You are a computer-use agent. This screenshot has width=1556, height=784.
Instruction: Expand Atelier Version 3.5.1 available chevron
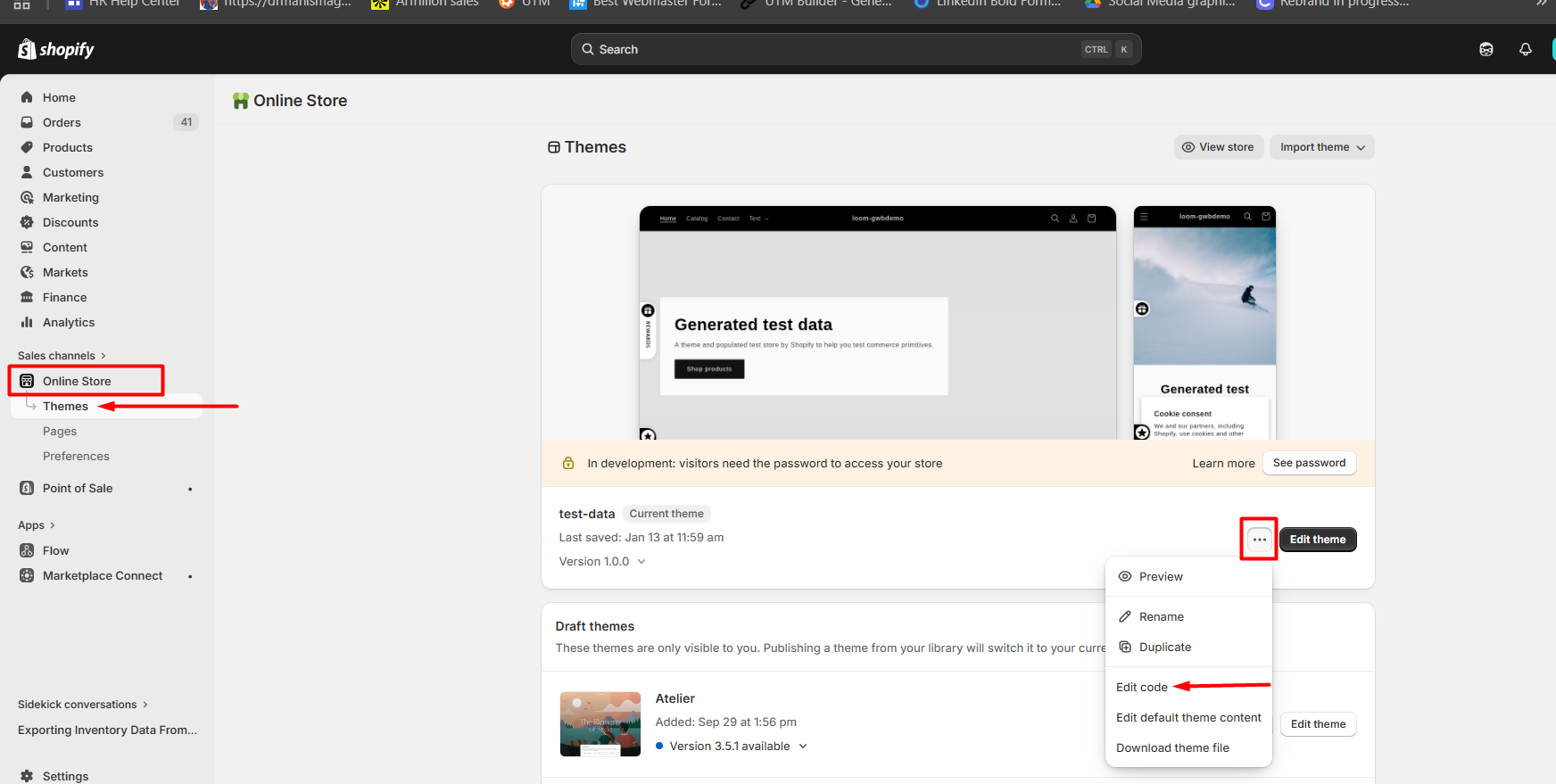tap(803, 747)
